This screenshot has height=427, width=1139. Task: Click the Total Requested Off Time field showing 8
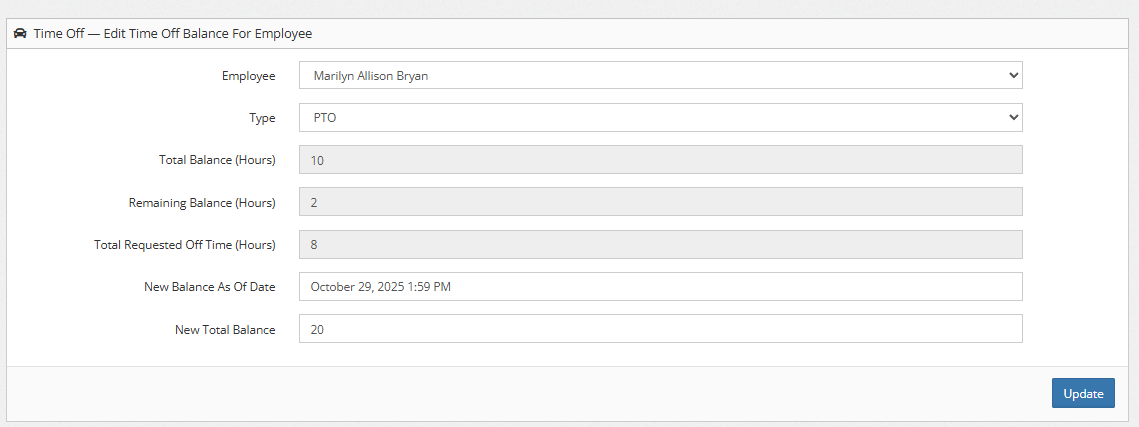coord(660,244)
